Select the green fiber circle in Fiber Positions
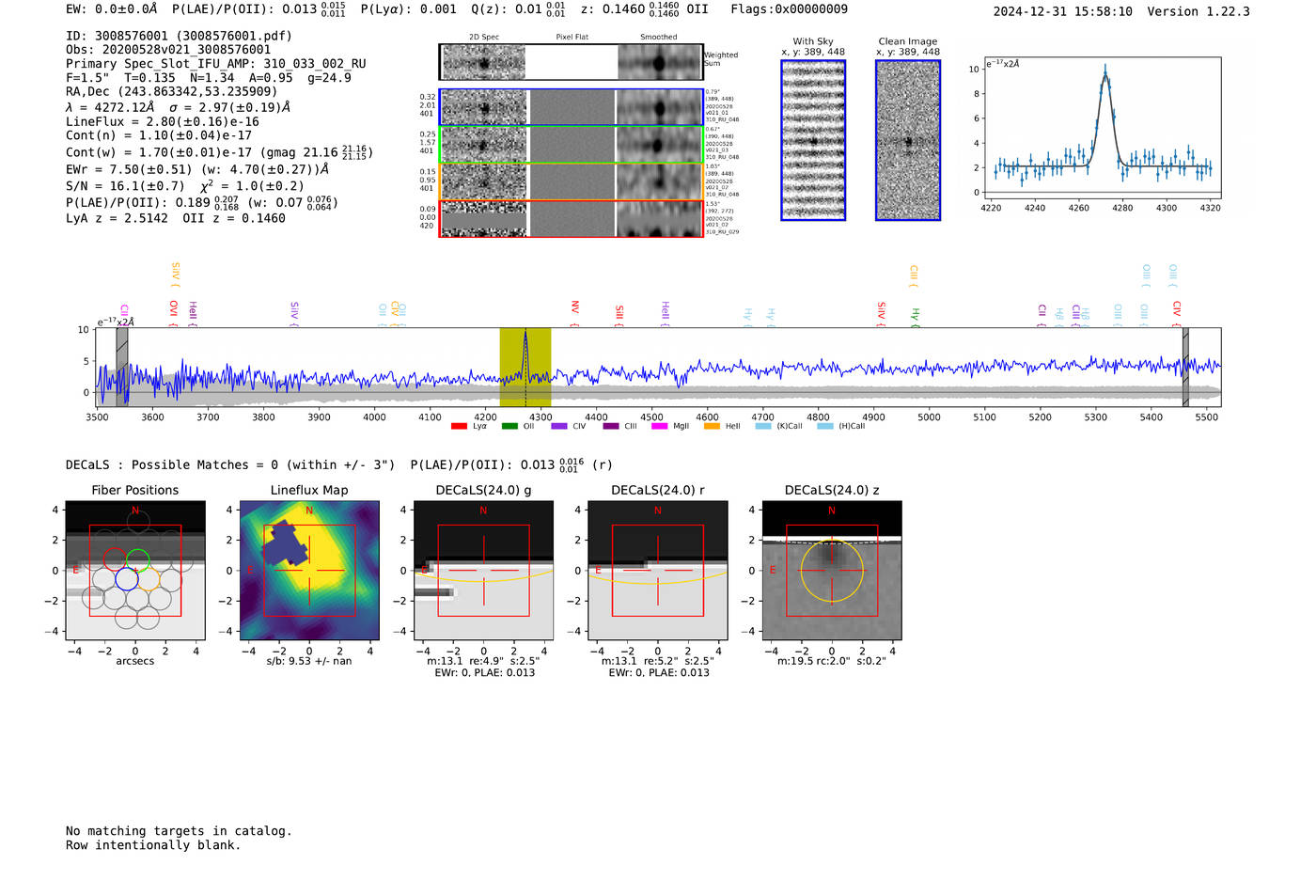This screenshot has width=1316, height=896. [138, 559]
